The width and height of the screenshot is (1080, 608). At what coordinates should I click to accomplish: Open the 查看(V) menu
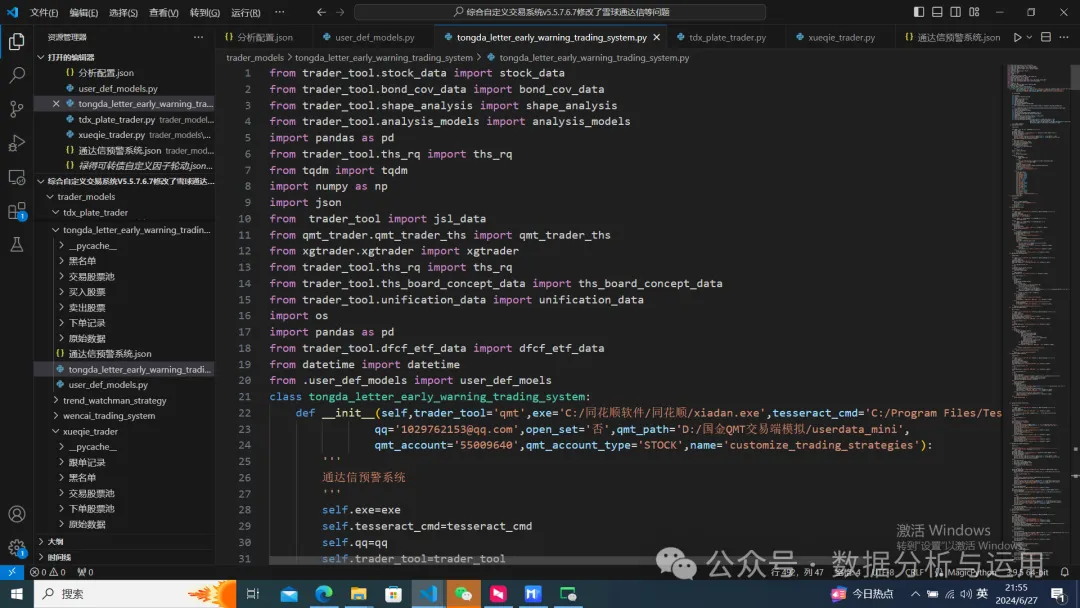click(x=163, y=12)
